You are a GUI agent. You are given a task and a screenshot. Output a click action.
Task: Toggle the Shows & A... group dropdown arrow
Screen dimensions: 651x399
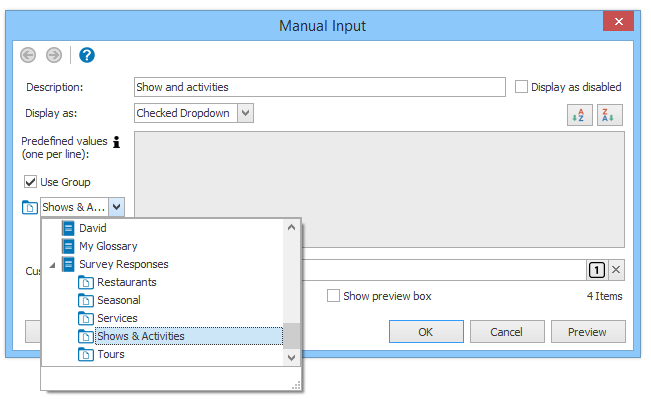[x=117, y=206]
